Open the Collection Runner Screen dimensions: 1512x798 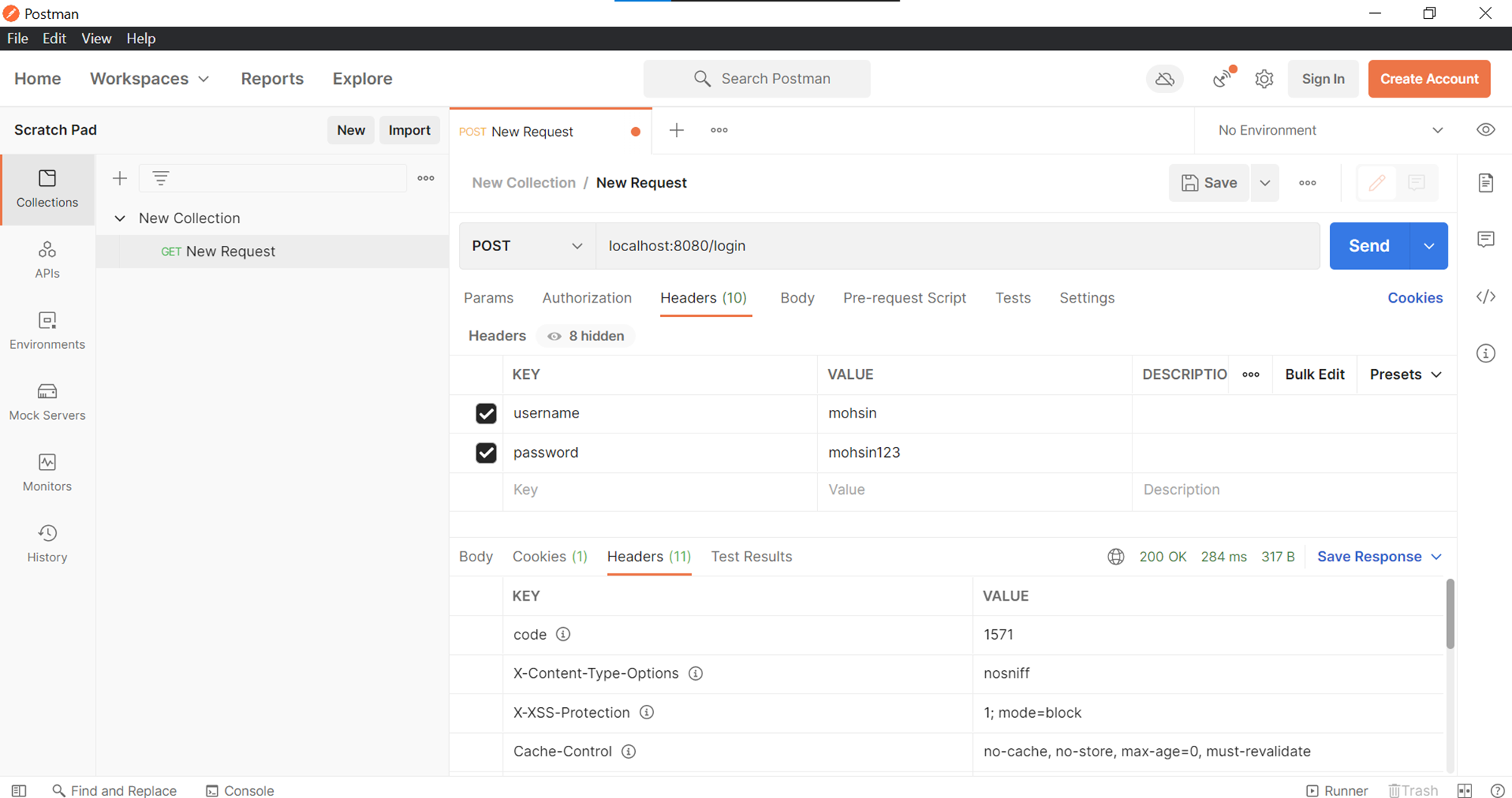click(x=1337, y=790)
